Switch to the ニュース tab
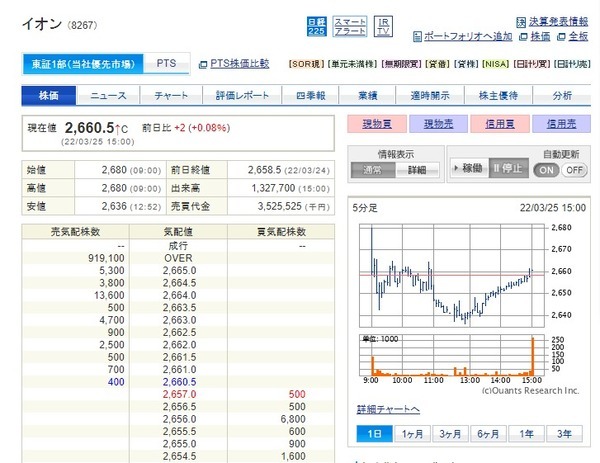The width and height of the screenshot is (600, 463). coord(108,96)
